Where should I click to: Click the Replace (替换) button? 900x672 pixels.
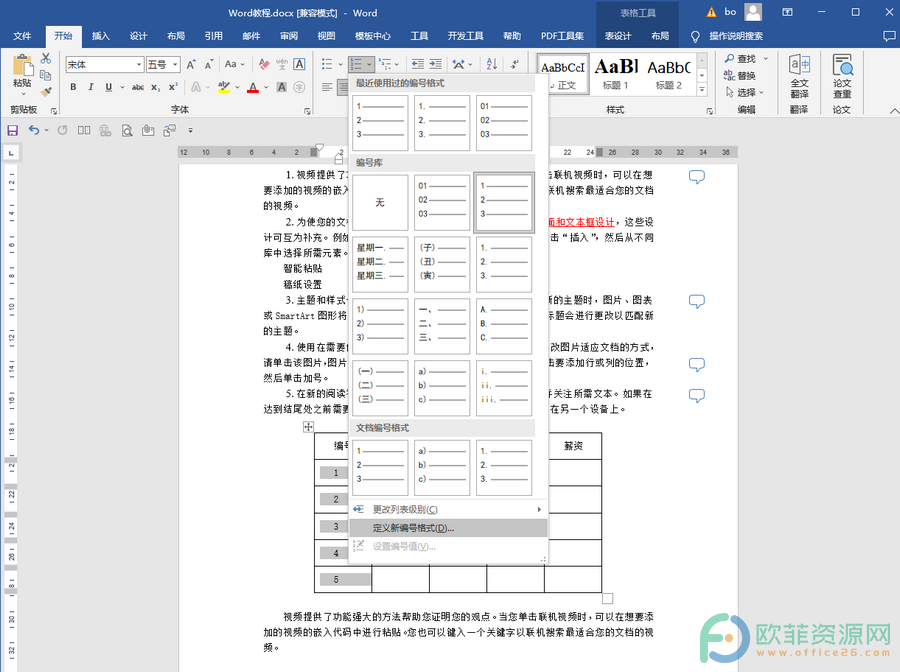click(x=740, y=75)
